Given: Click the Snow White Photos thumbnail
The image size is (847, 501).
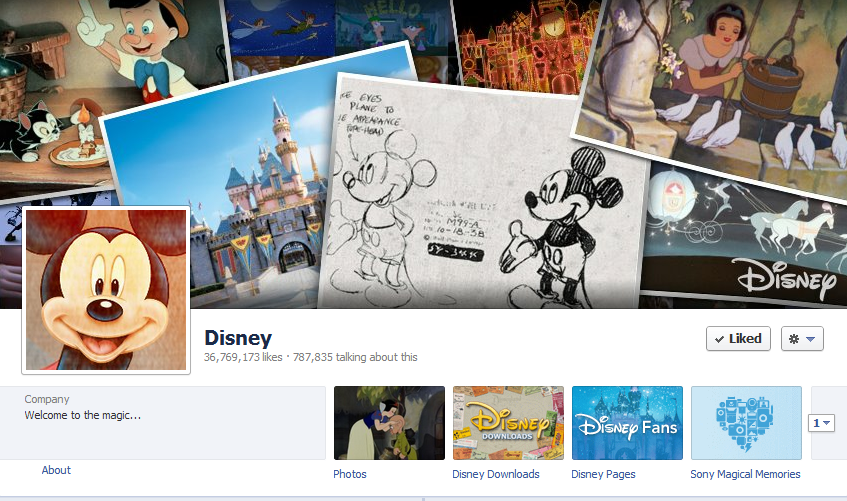Looking at the screenshot, I should [389, 423].
